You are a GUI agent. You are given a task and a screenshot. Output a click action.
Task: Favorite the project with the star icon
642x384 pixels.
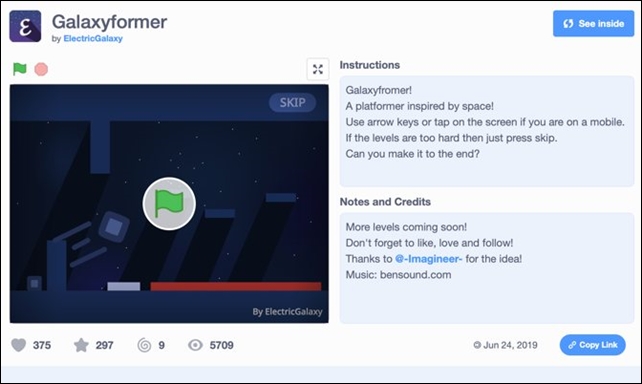[81, 345]
